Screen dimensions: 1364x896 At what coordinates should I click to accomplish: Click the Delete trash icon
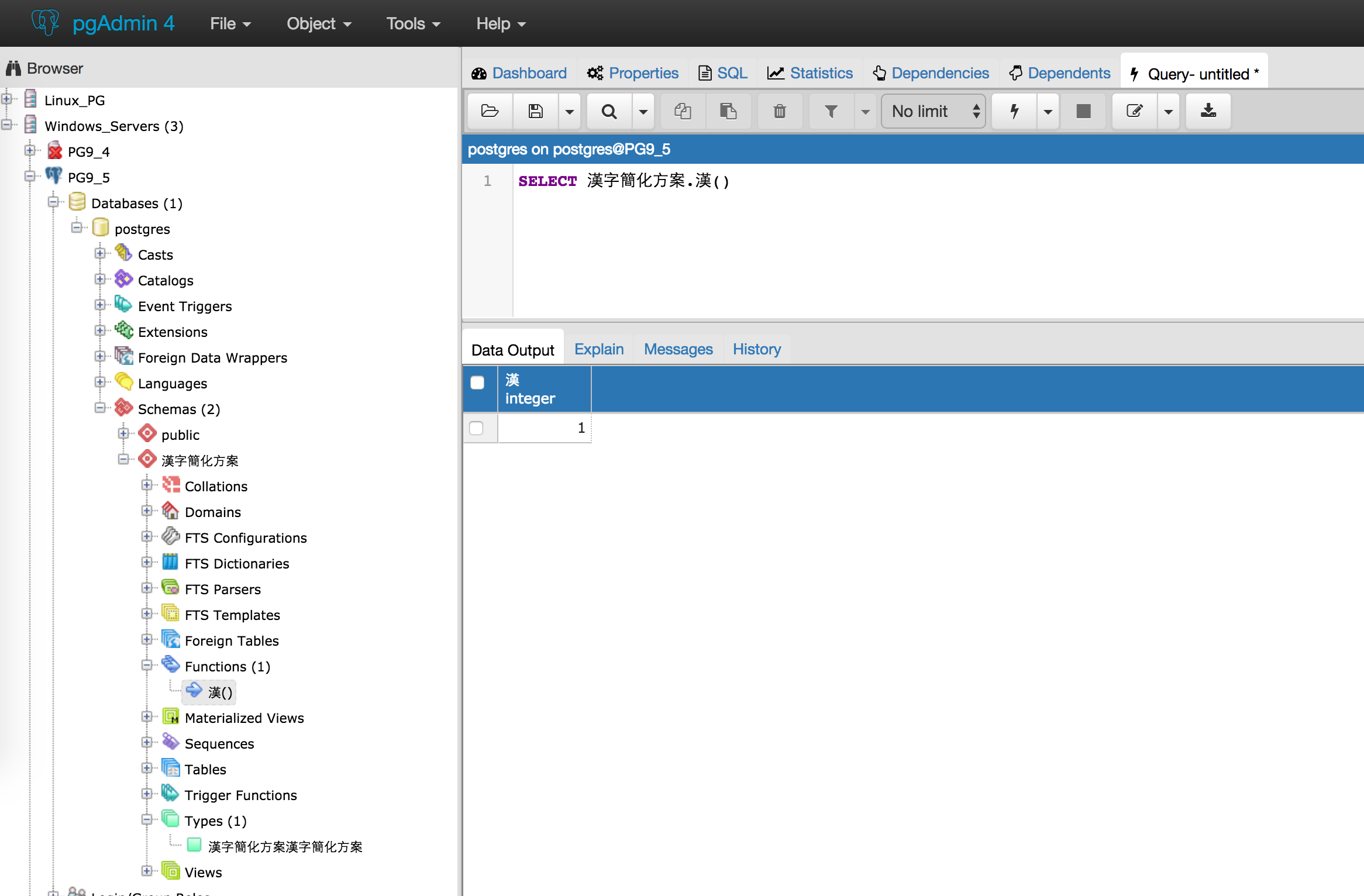[779, 111]
